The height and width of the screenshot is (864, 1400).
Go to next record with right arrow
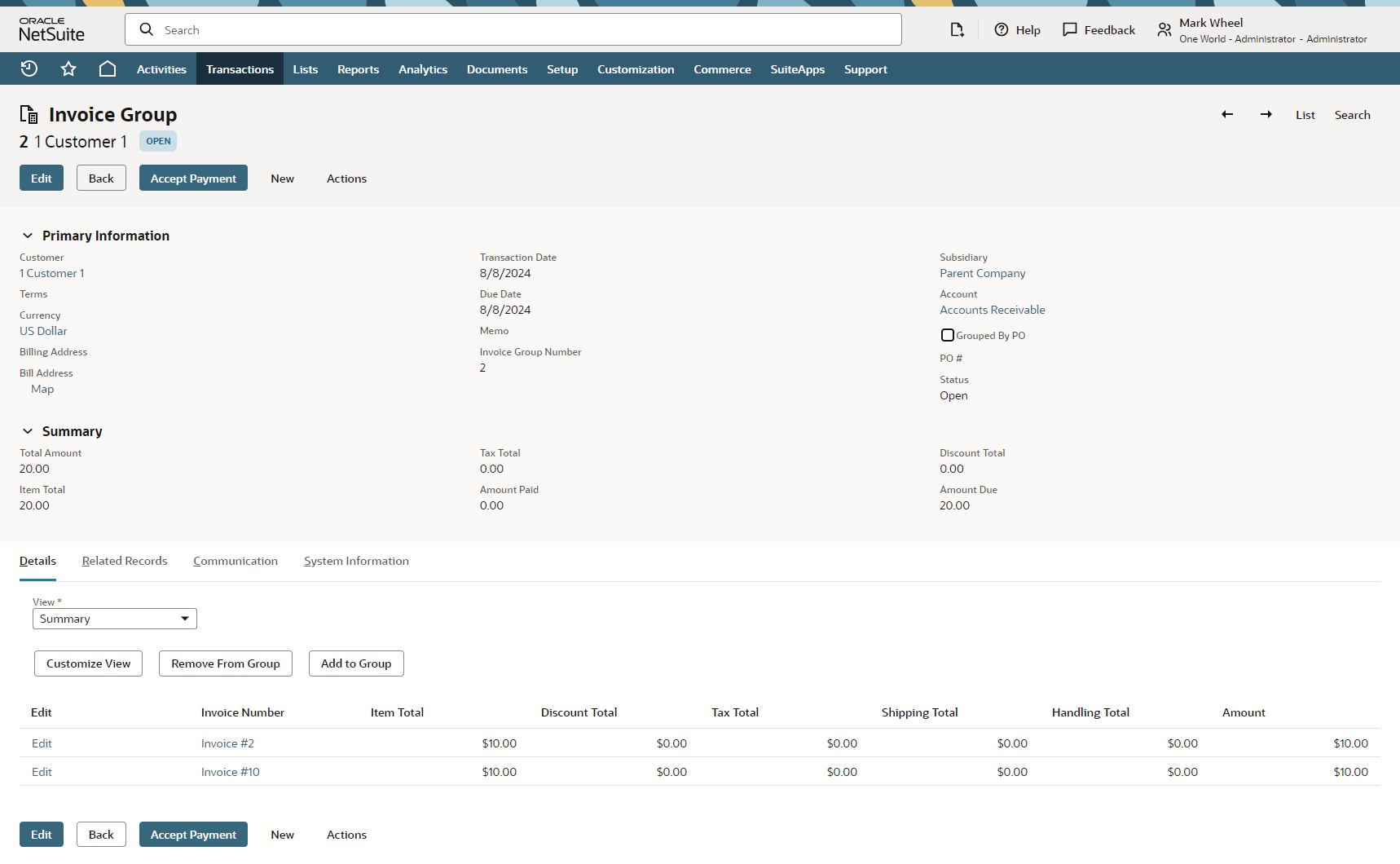1266,114
